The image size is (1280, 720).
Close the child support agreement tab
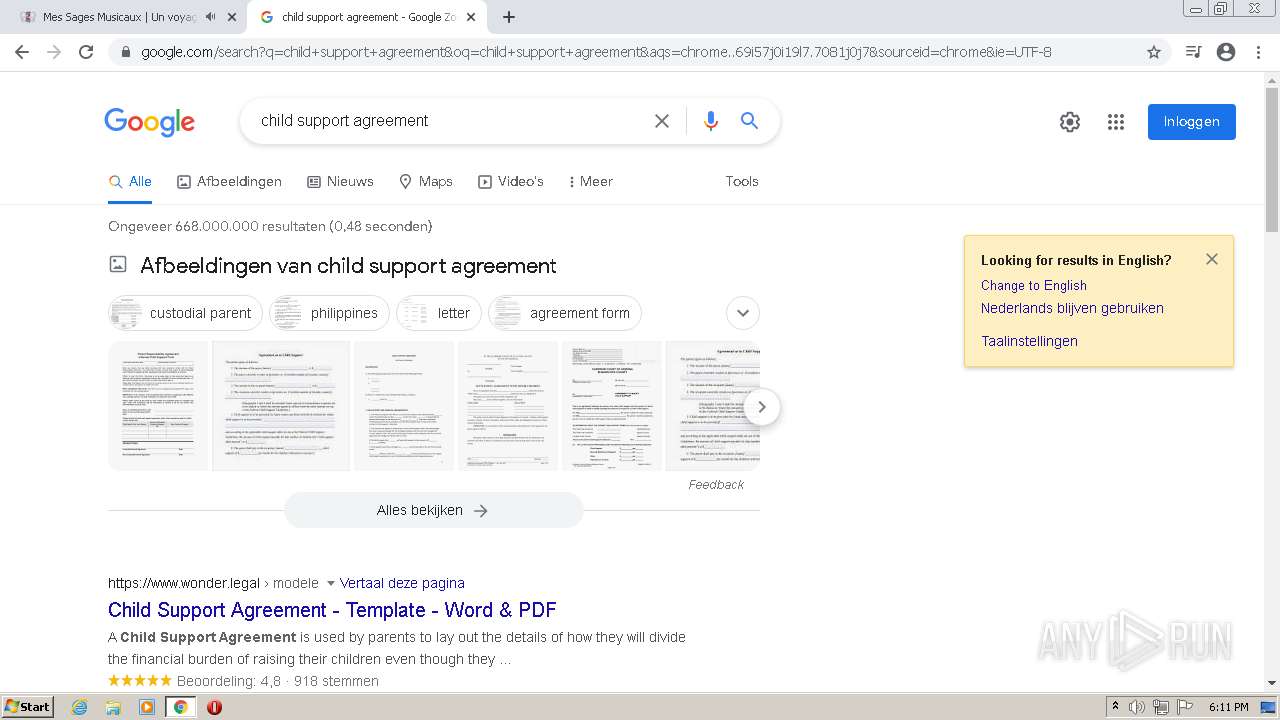click(x=471, y=17)
